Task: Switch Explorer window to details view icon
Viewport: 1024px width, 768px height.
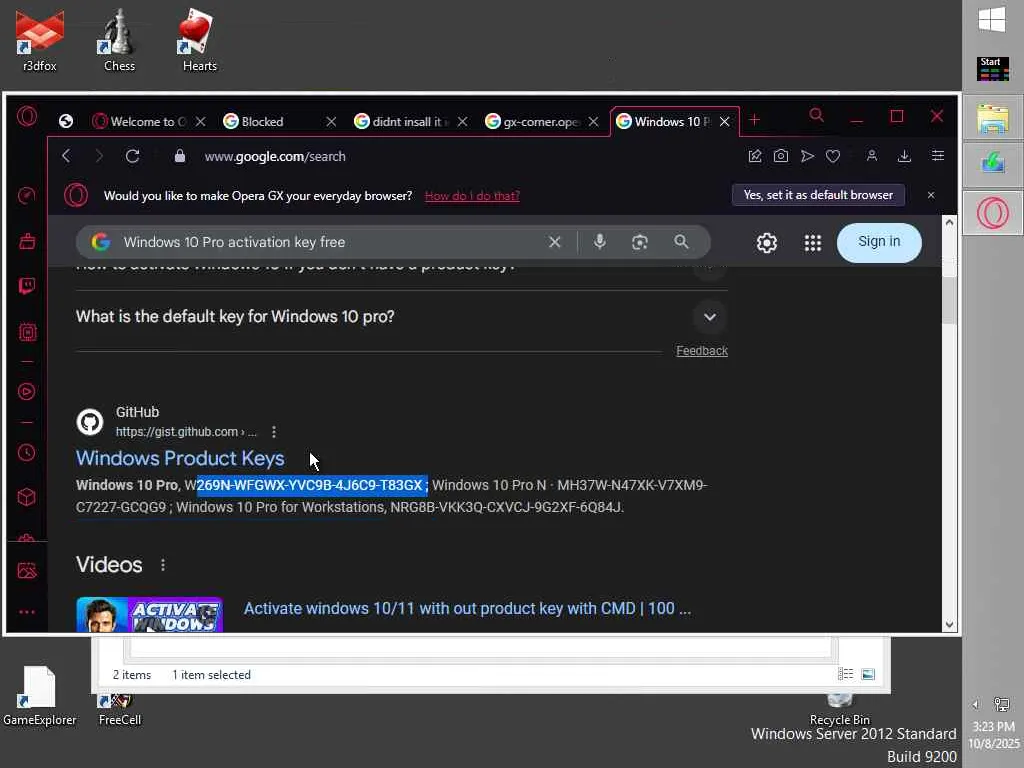Action: point(846,674)
